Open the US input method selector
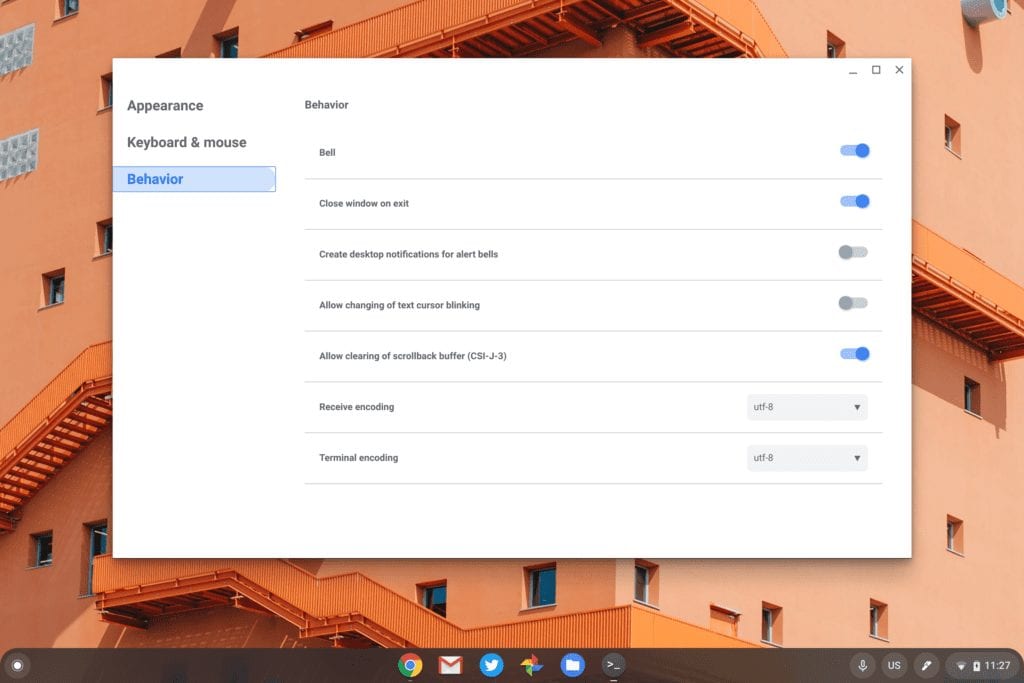Screen dimensions: 1024x683 click(x=894, y=665)
